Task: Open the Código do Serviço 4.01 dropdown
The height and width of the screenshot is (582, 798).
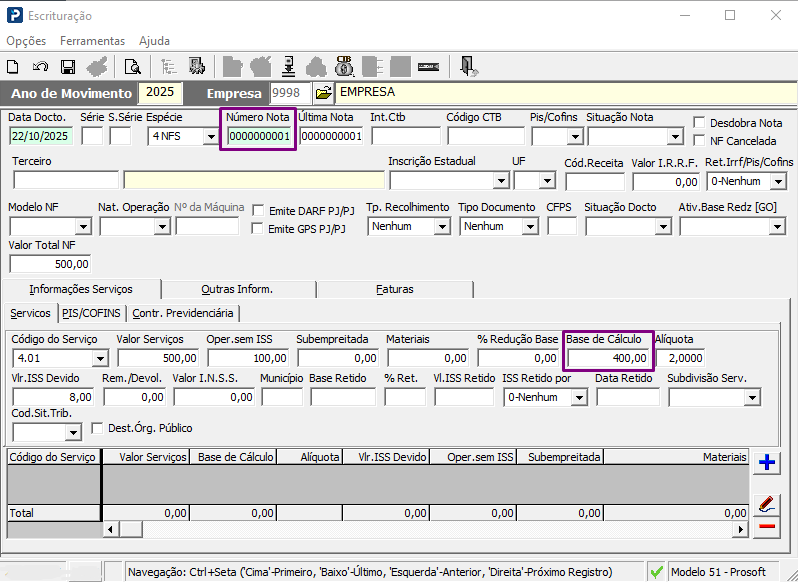Action: (100, 358)
